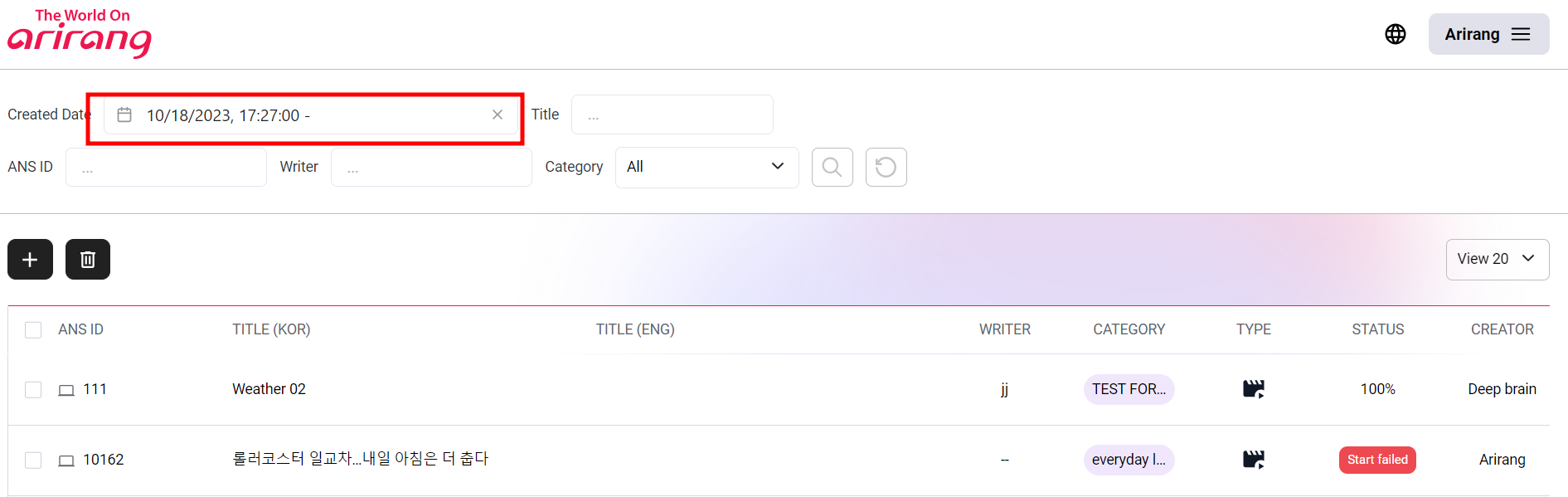This screenshot has width=1568, height=497.
Task: Toggle the select-all header checkbox
Action: point(33,330)
